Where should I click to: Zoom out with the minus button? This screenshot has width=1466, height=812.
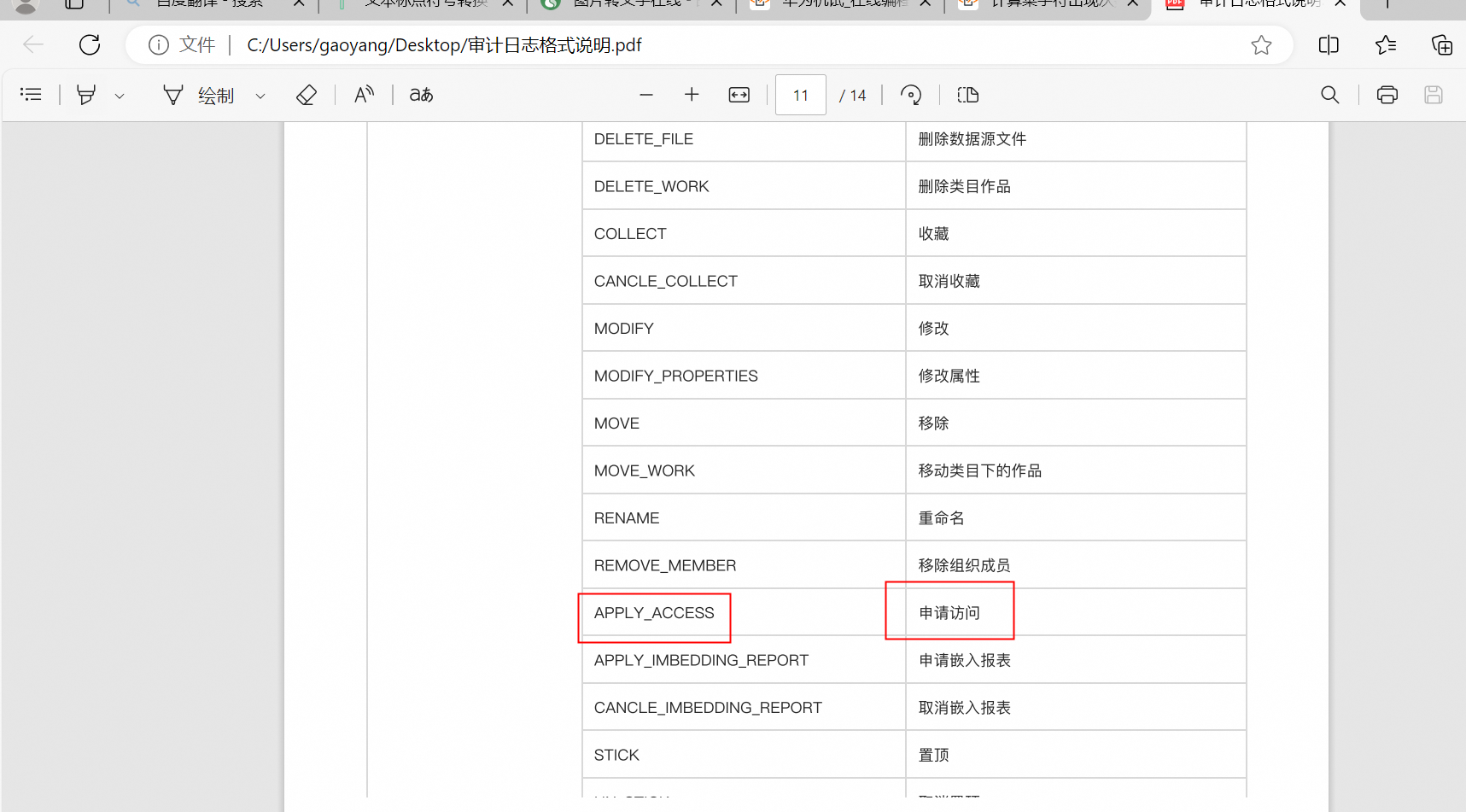point(646,95)
